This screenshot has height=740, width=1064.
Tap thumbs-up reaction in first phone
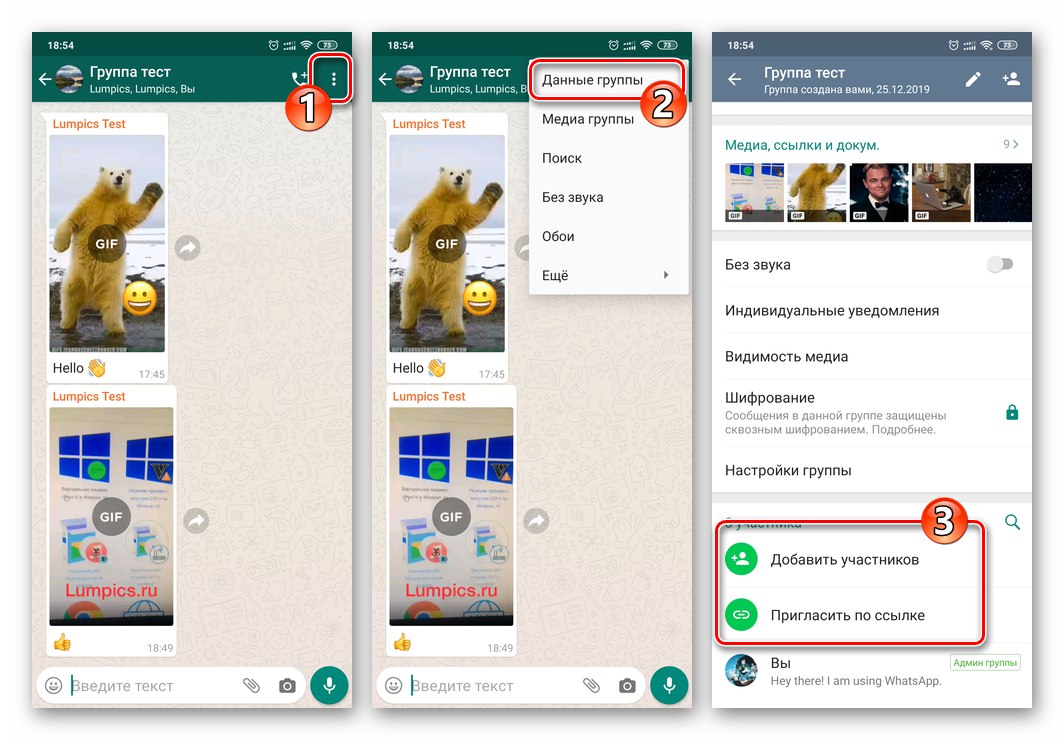[x=62, y=641]
